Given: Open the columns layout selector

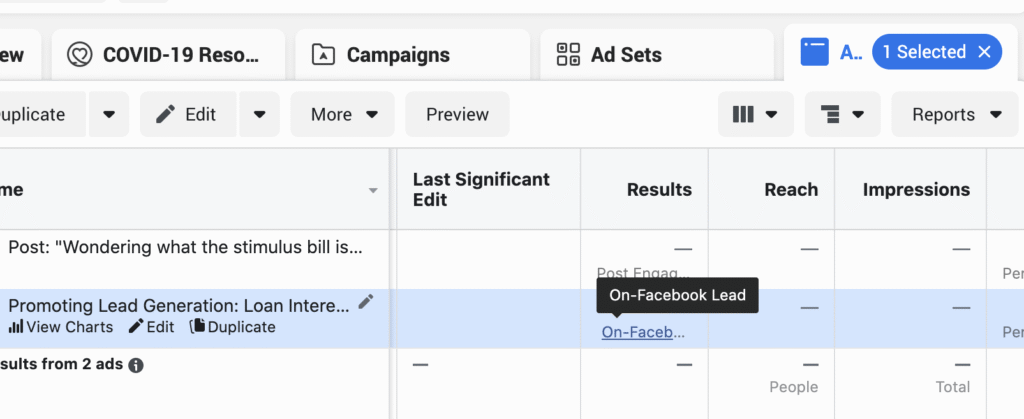Looking at the screenshot, I should coord(755,115).
